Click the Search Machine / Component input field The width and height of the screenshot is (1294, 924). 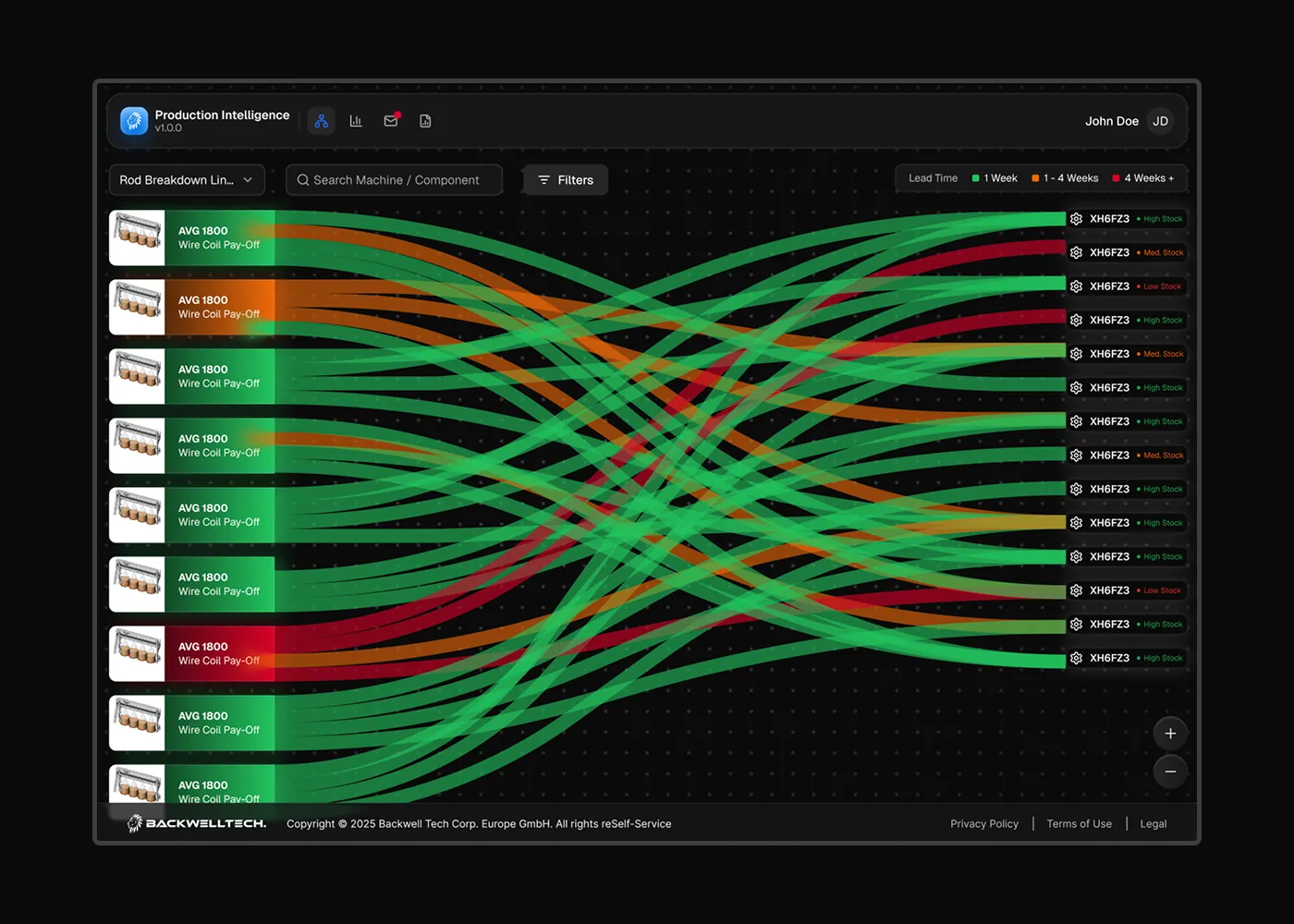[x=397, y=179]
